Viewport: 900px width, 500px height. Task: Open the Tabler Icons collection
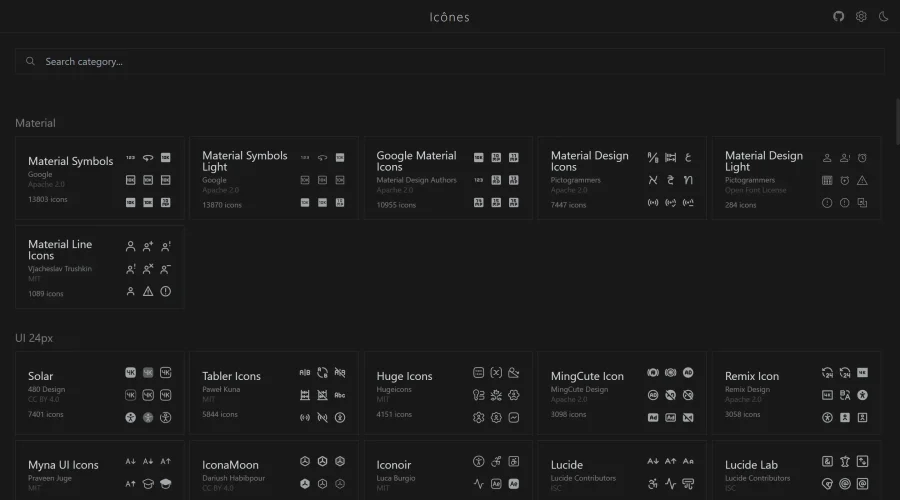click(x=274, y=393)
